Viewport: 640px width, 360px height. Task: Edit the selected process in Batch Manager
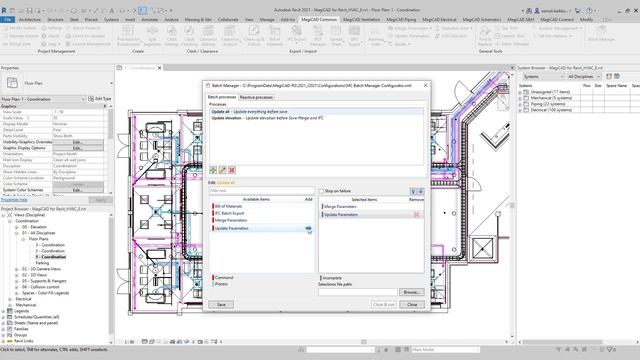(x=222, y=170)
